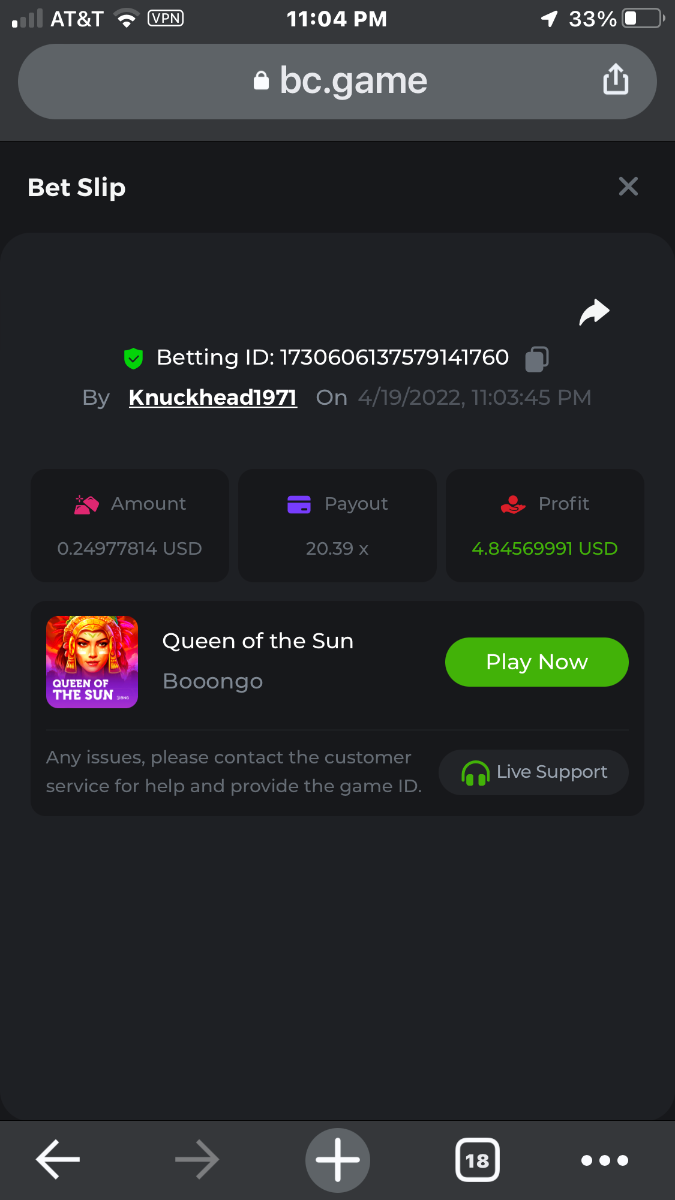This screenshot has height=1200, width=675.
Task: Tap the Payout multiplier card
Action: [x=337, y=526]
